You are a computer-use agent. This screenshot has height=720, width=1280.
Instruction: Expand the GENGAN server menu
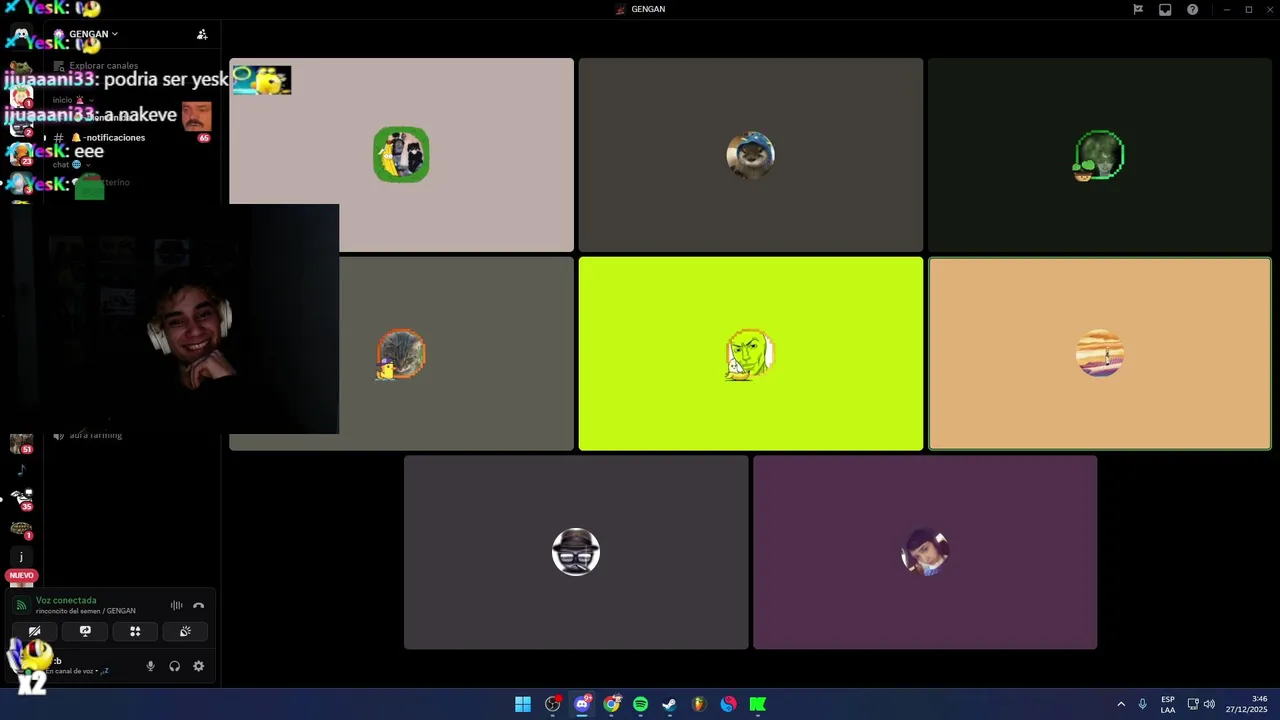[x=93, y=34]
